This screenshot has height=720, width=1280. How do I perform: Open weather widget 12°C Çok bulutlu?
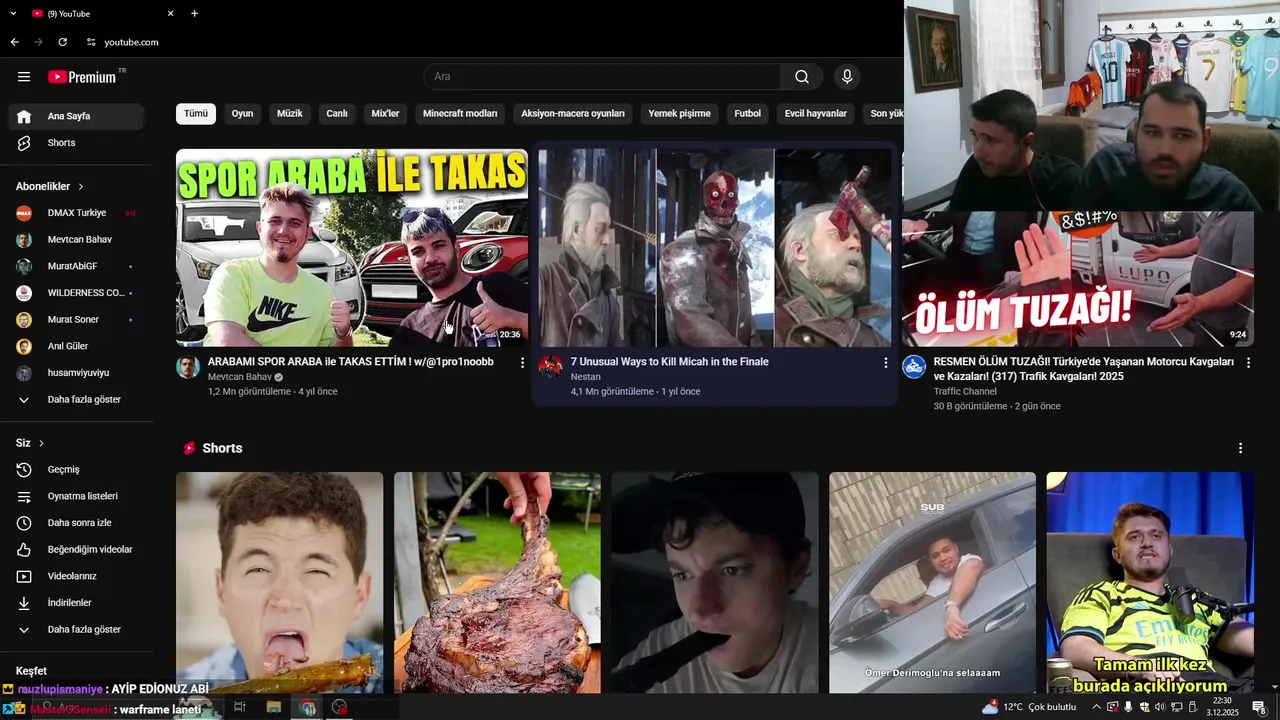point(1029,707)
